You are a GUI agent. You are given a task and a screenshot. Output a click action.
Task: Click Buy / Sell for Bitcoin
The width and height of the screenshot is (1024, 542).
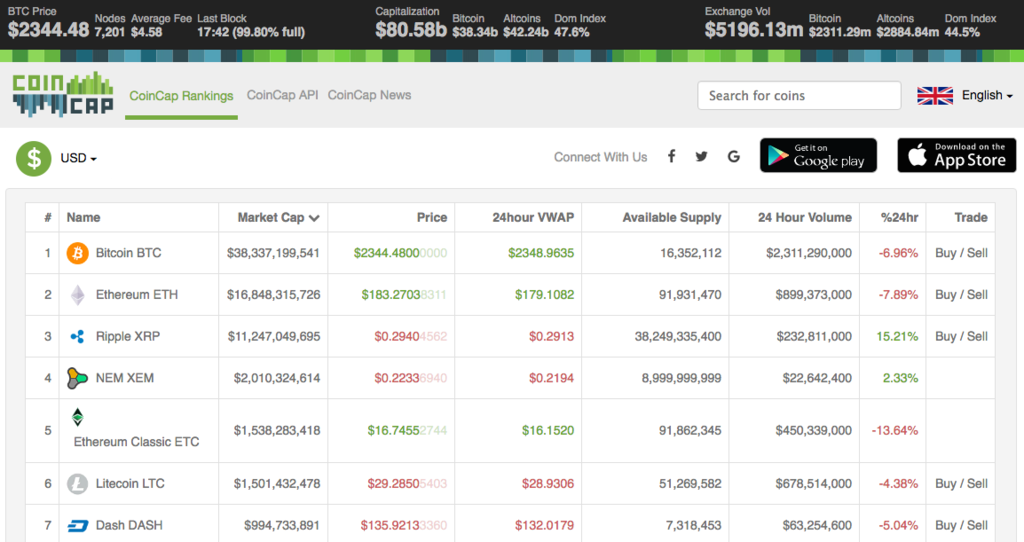pos(961,253)
